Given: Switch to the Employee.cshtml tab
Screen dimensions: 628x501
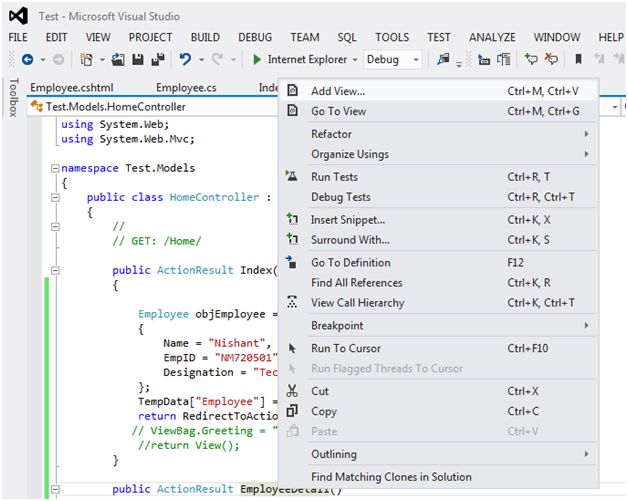Looking at the screenshot, I should 71,88.
